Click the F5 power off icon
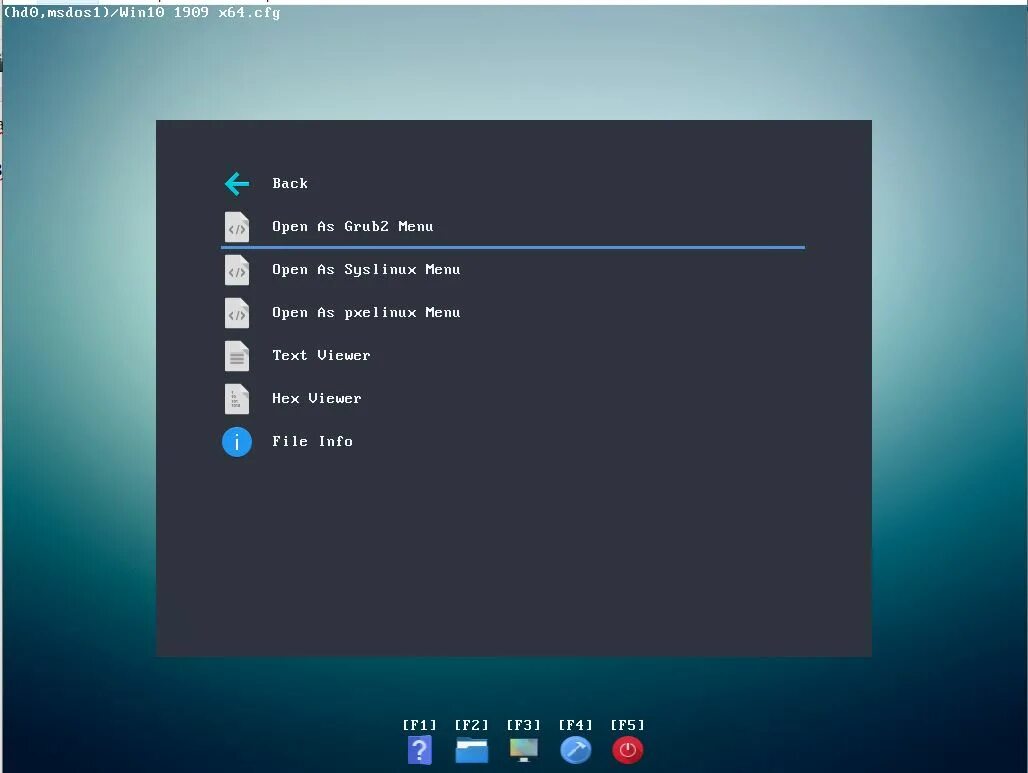 point(627,750)
